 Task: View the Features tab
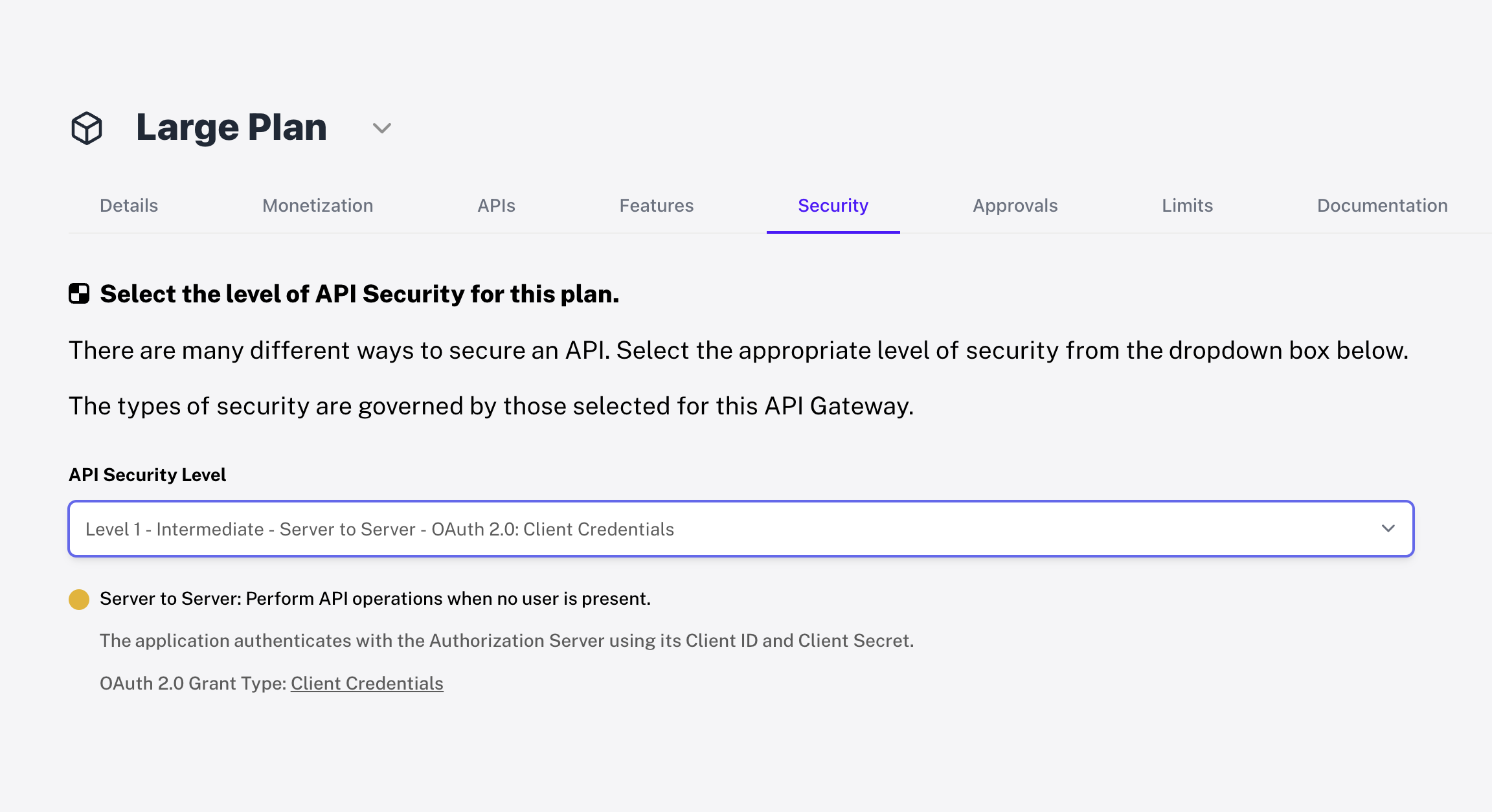[x=657, y=205]
